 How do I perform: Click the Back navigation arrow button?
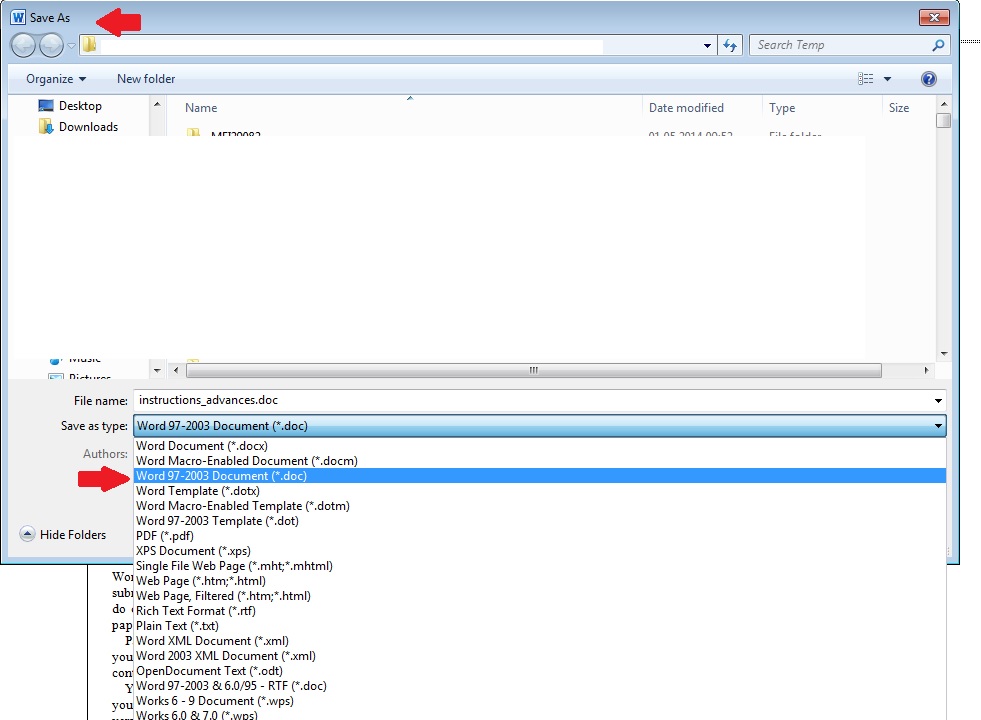(24, 46)
